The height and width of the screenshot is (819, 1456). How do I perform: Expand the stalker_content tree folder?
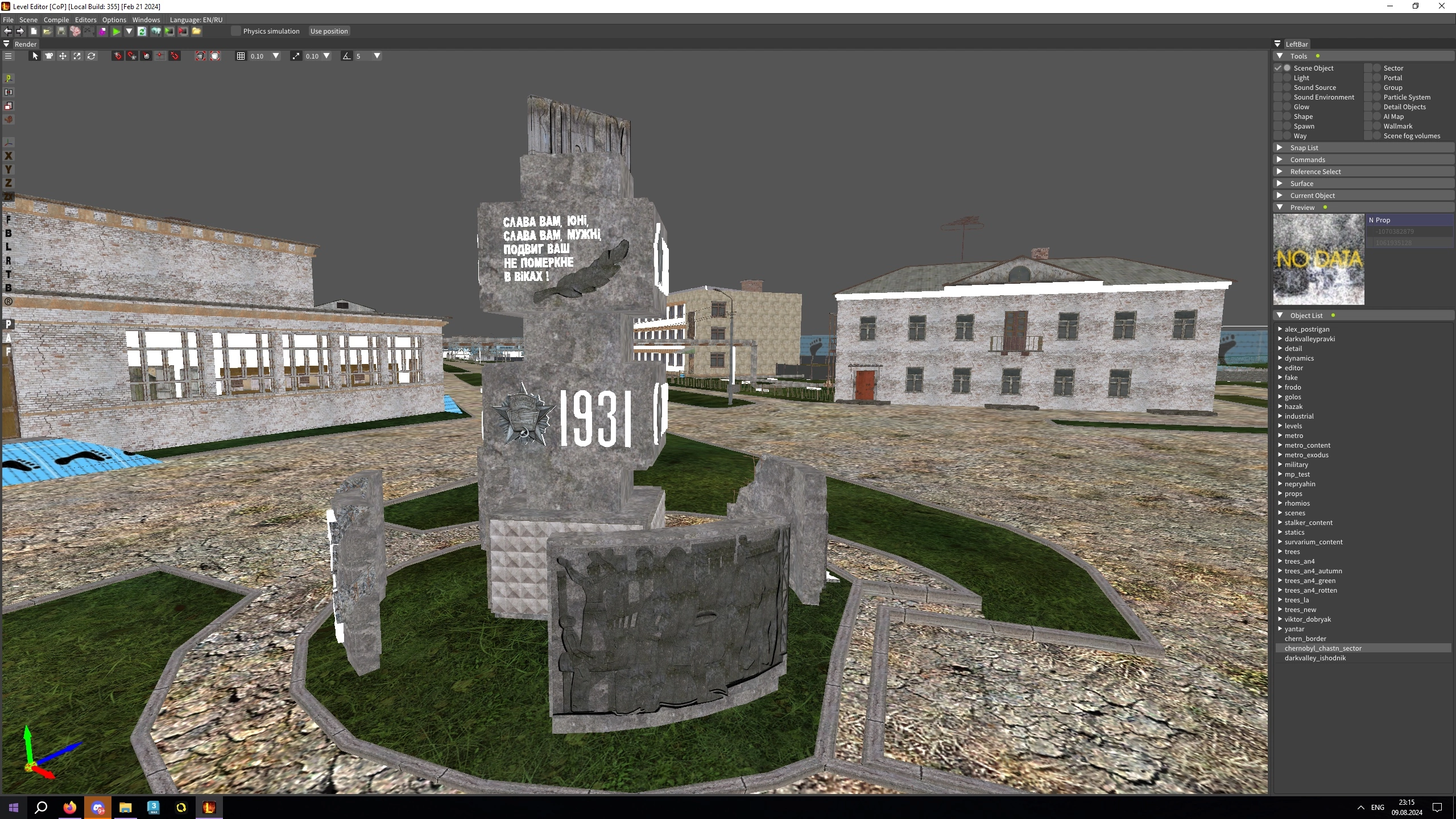(1280, 523)
